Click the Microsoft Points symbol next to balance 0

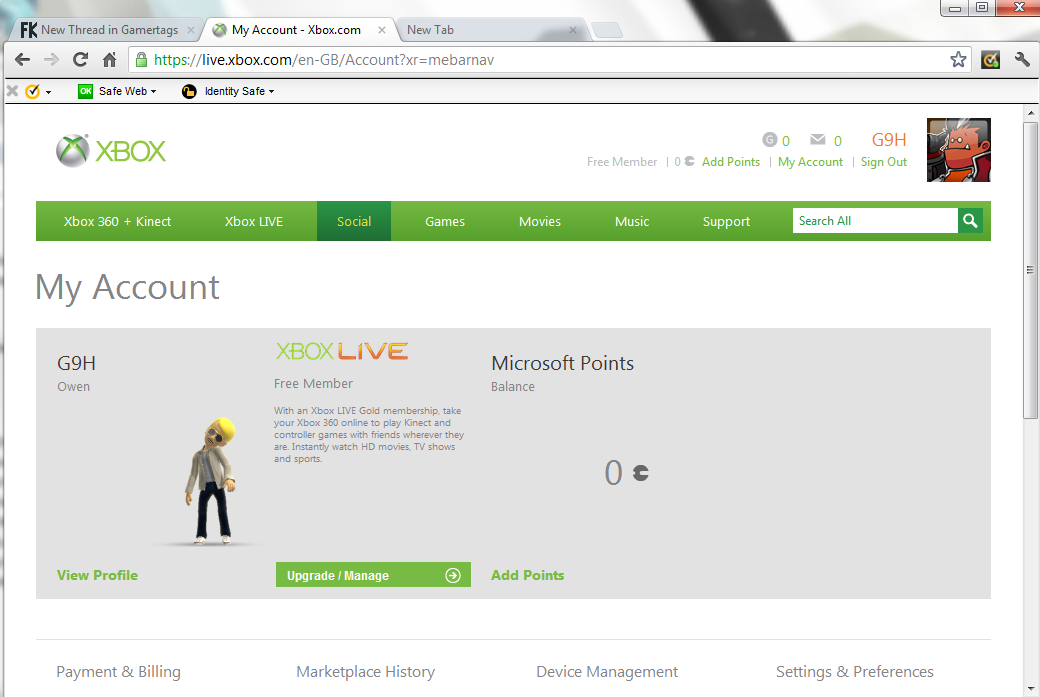(640, 473)
